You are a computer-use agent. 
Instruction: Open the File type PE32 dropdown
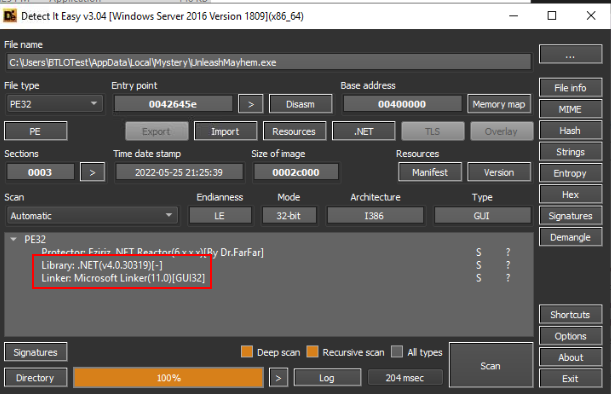55,104
